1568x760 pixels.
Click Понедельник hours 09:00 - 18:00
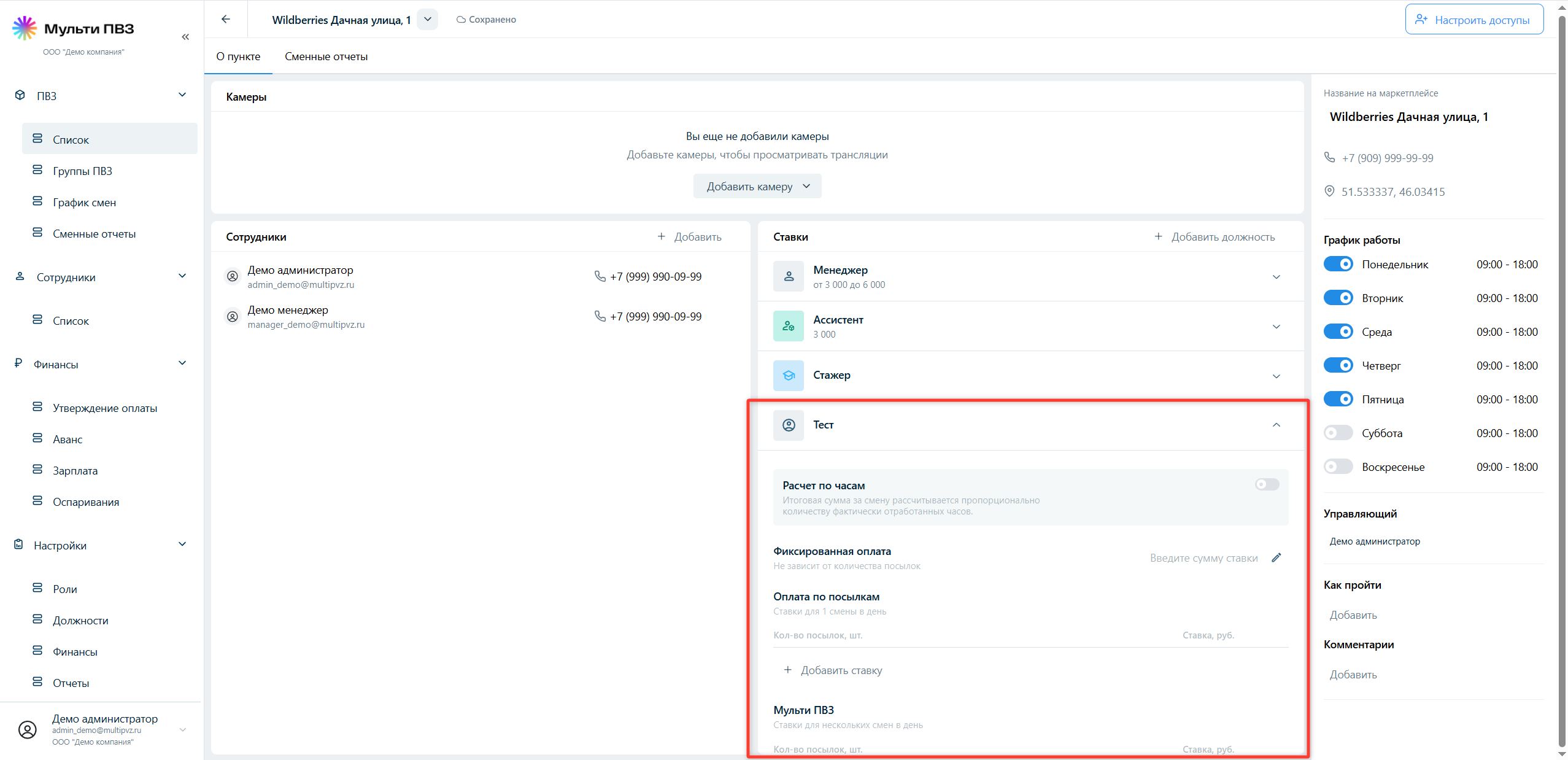point(1507,264)
